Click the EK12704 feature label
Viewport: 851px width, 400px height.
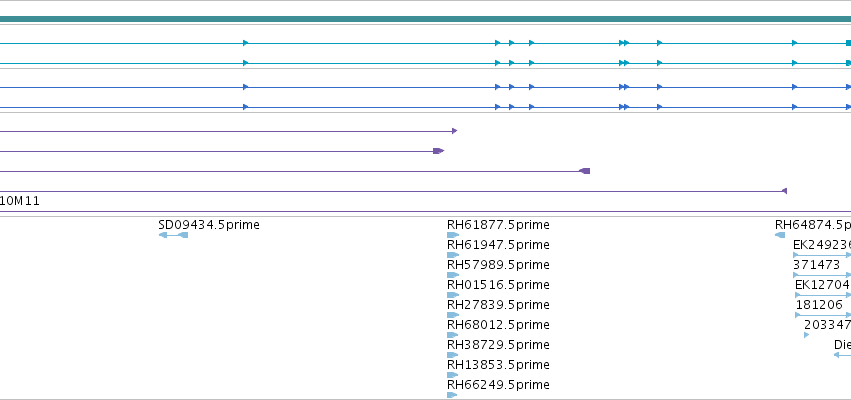(x=822, y=285)
